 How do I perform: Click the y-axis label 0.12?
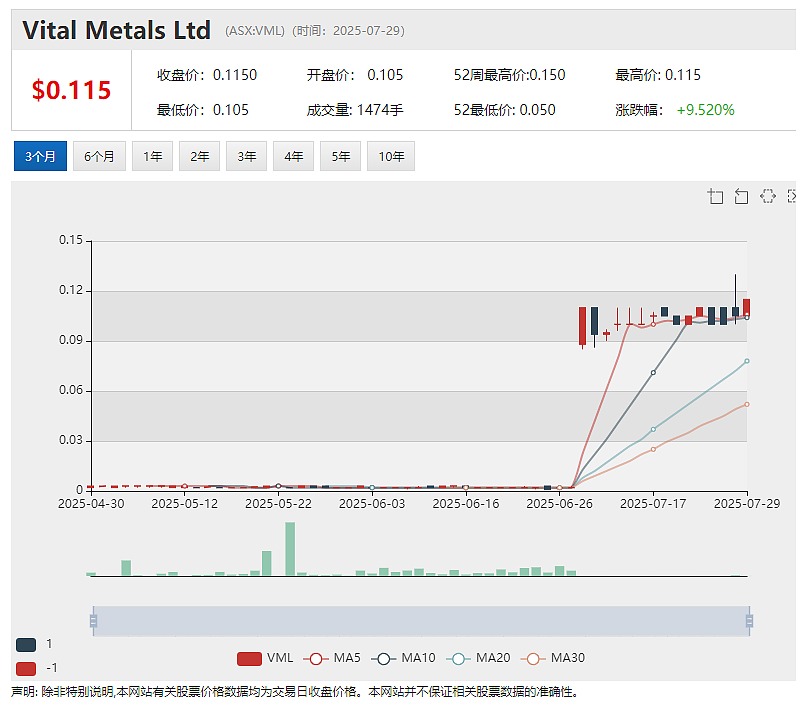[x=71, y=290]
